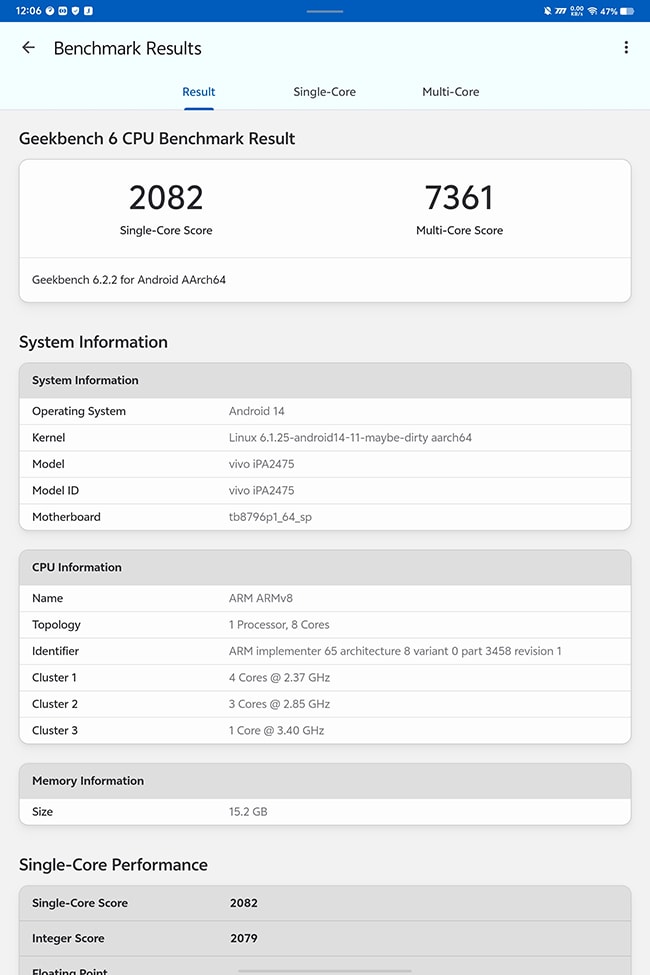
Task: Go back using the arrow icon
Action: [x=28, y=48]
